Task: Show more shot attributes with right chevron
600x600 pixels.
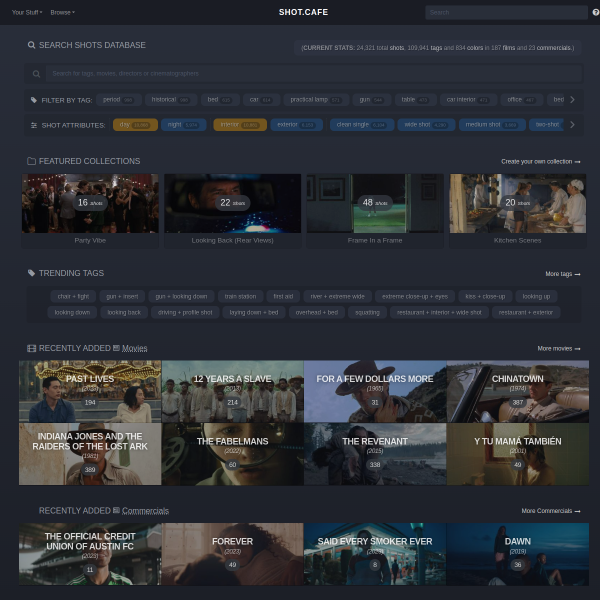Action: click(572, 125)
